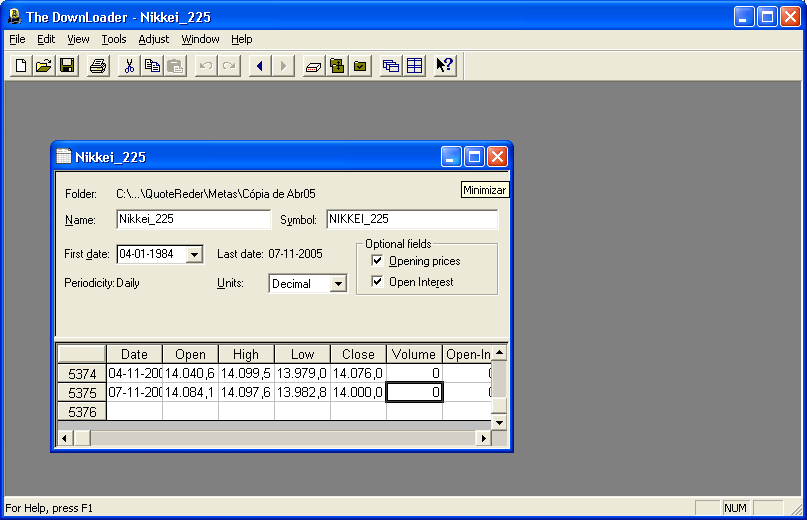This screenshot has height=520, width=807.
Task: Select the Open column header
Action: pyautogui.click(x=190, y=354)
